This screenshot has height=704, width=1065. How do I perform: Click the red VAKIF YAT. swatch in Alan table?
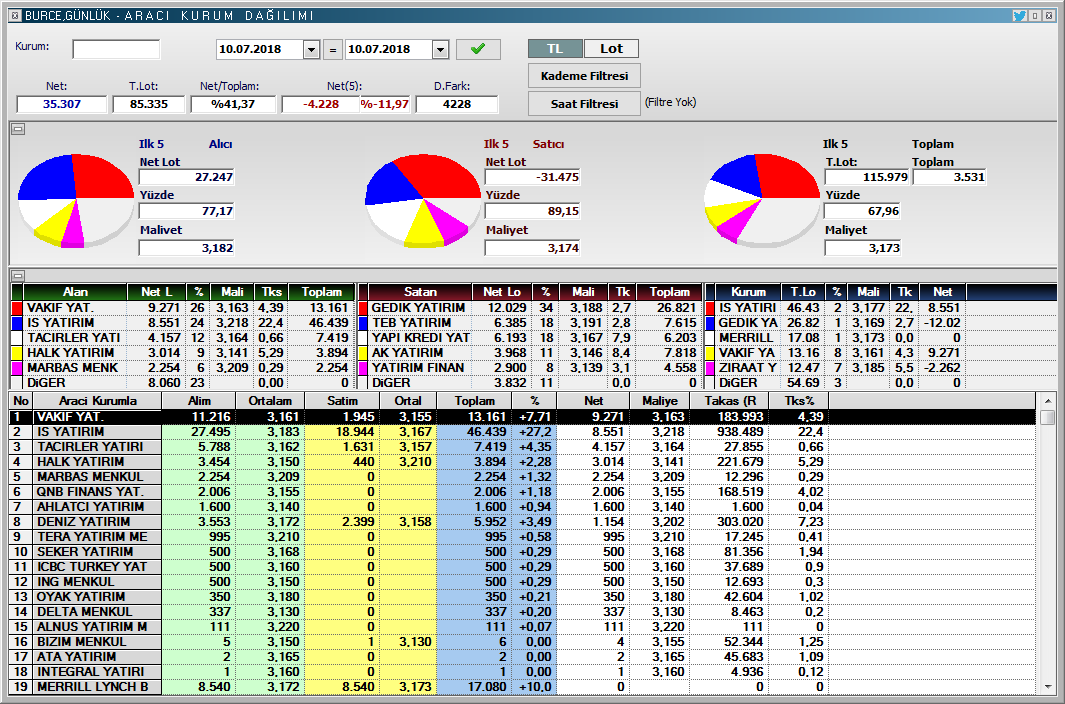(18, 308)
